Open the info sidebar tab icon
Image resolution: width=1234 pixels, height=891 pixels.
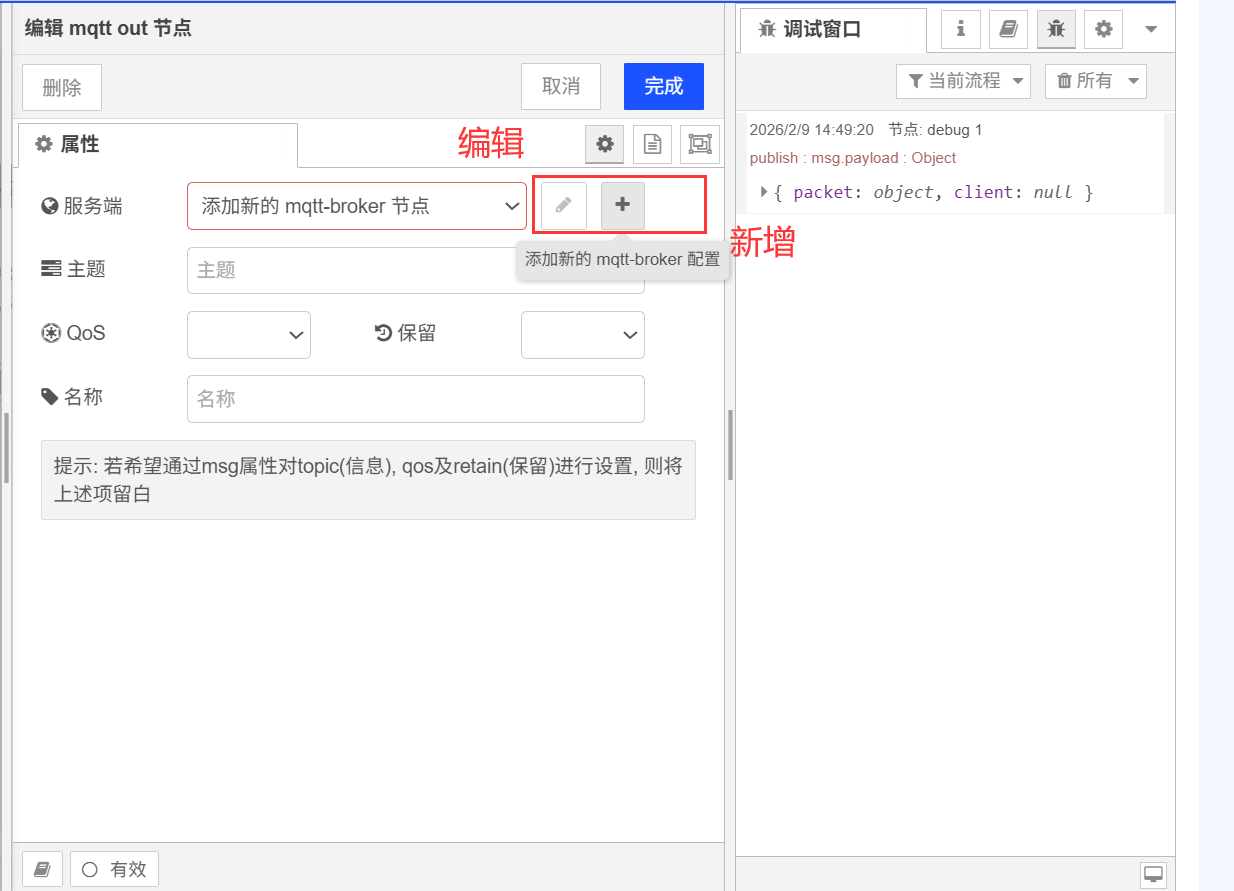(x=961, y=29)
